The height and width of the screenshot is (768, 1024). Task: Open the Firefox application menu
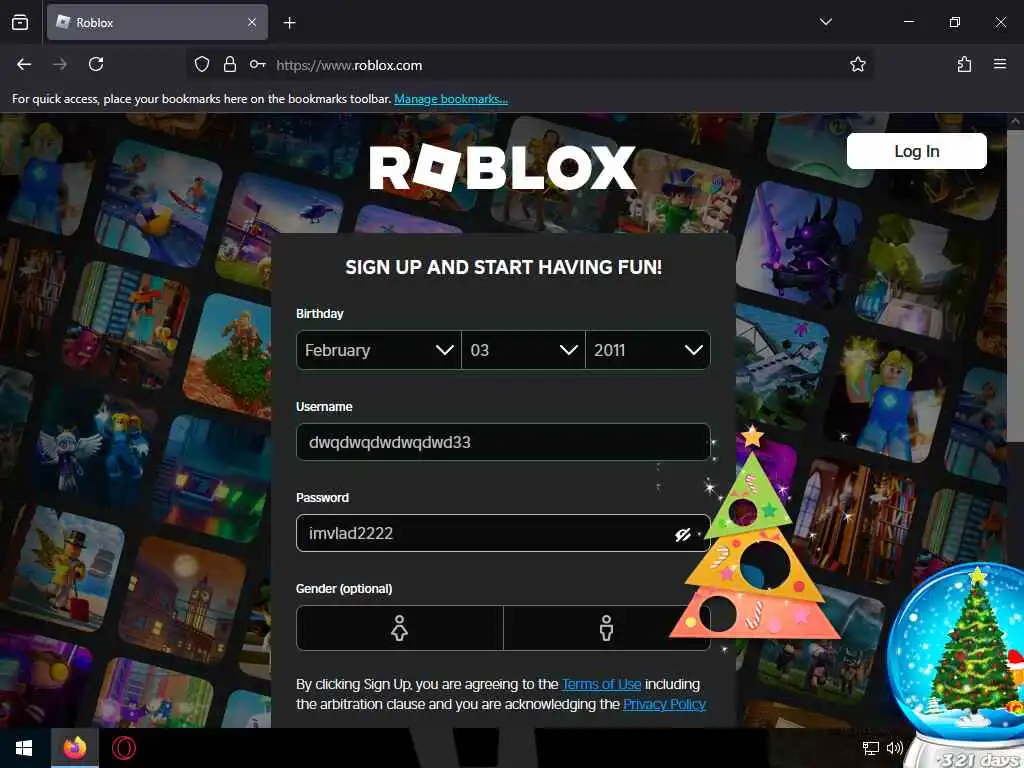(x=1000, y=64)
